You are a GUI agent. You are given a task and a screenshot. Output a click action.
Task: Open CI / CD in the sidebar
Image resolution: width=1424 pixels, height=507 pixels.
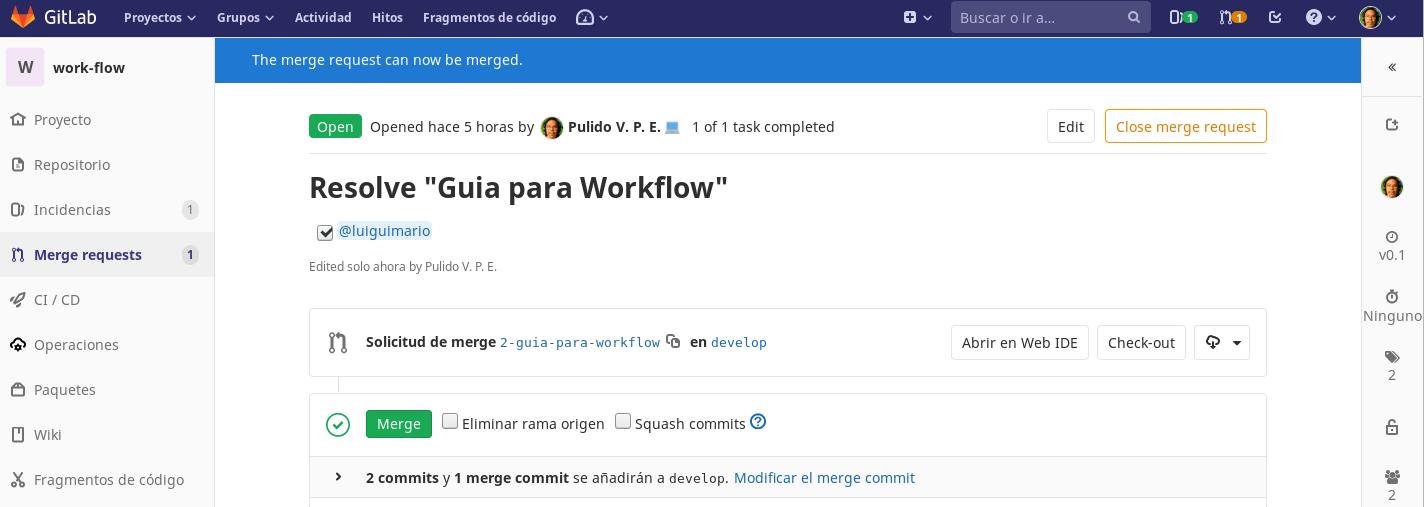[107, 299]
